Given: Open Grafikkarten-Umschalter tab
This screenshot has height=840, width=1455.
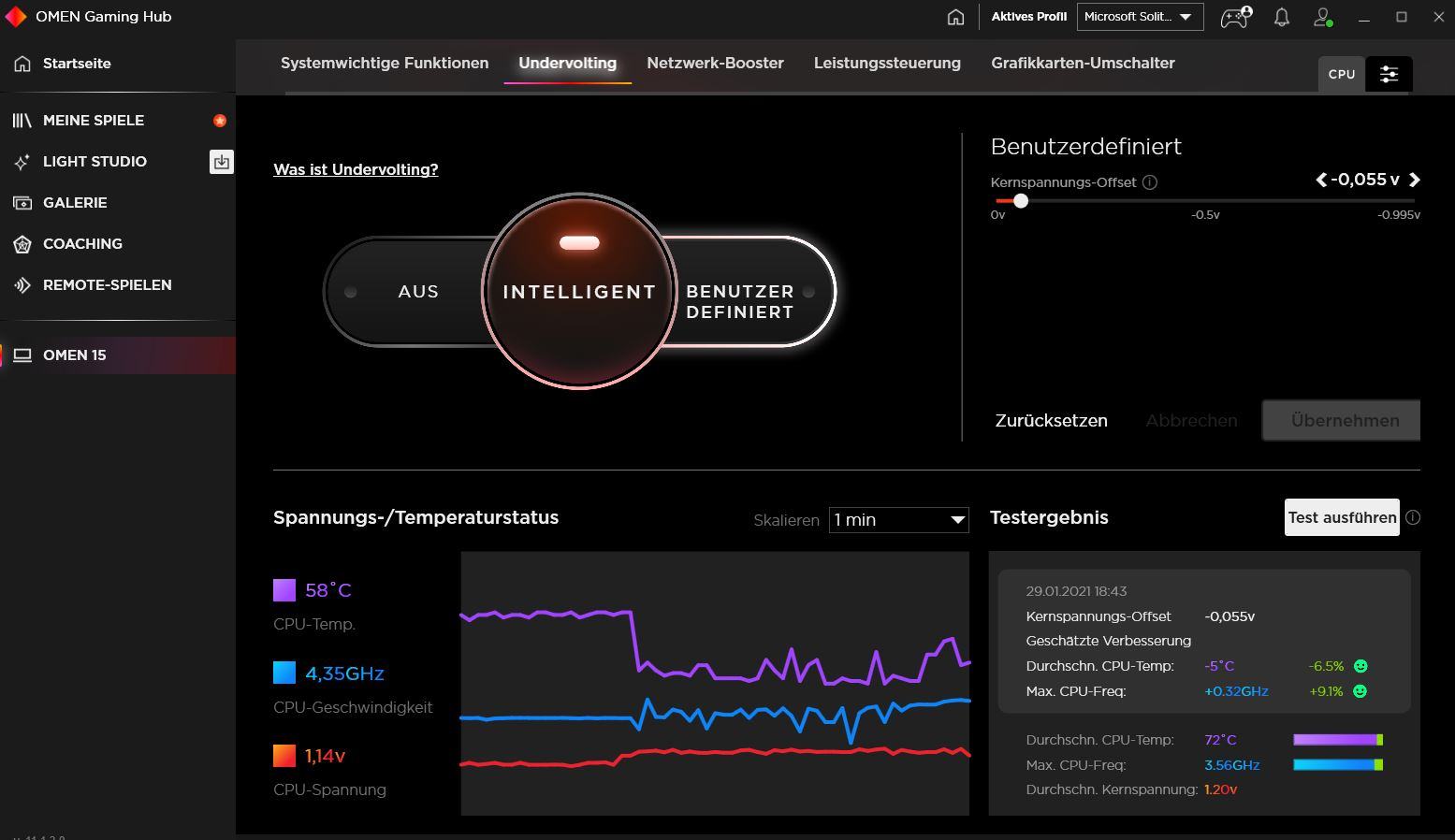Looking at the screenshot, I should coord(1083,64).
